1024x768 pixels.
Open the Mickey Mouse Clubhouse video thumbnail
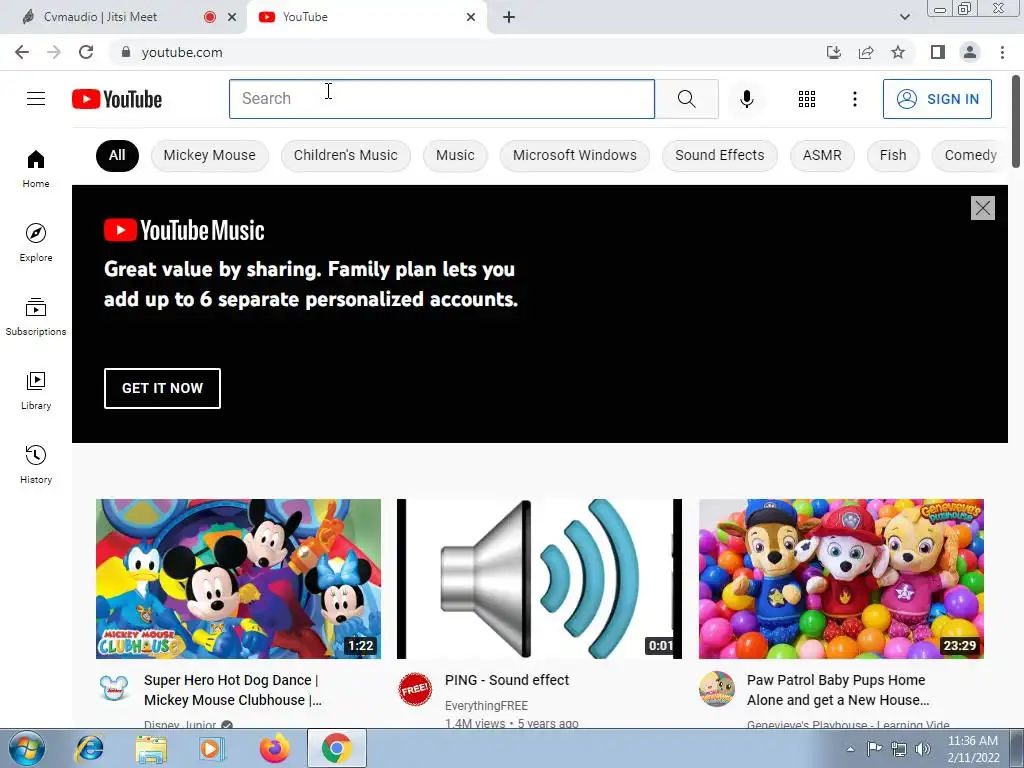tap(238, 579)
